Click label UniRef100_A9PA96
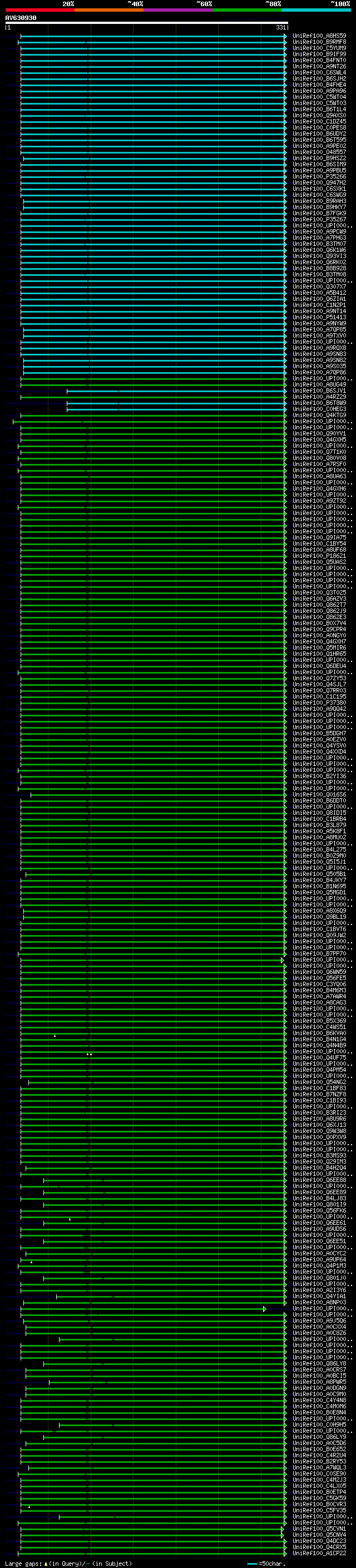Screen dimensions: 356x1568 click(x=319, y=91)
